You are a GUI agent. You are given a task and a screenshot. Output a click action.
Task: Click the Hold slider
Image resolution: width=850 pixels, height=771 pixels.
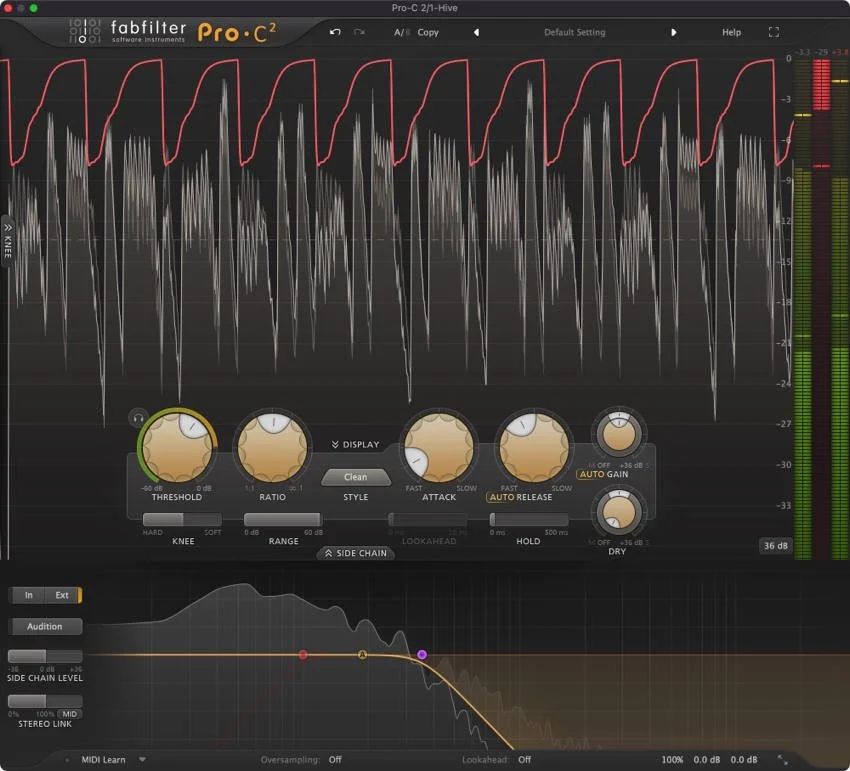[x=529, y=519]
